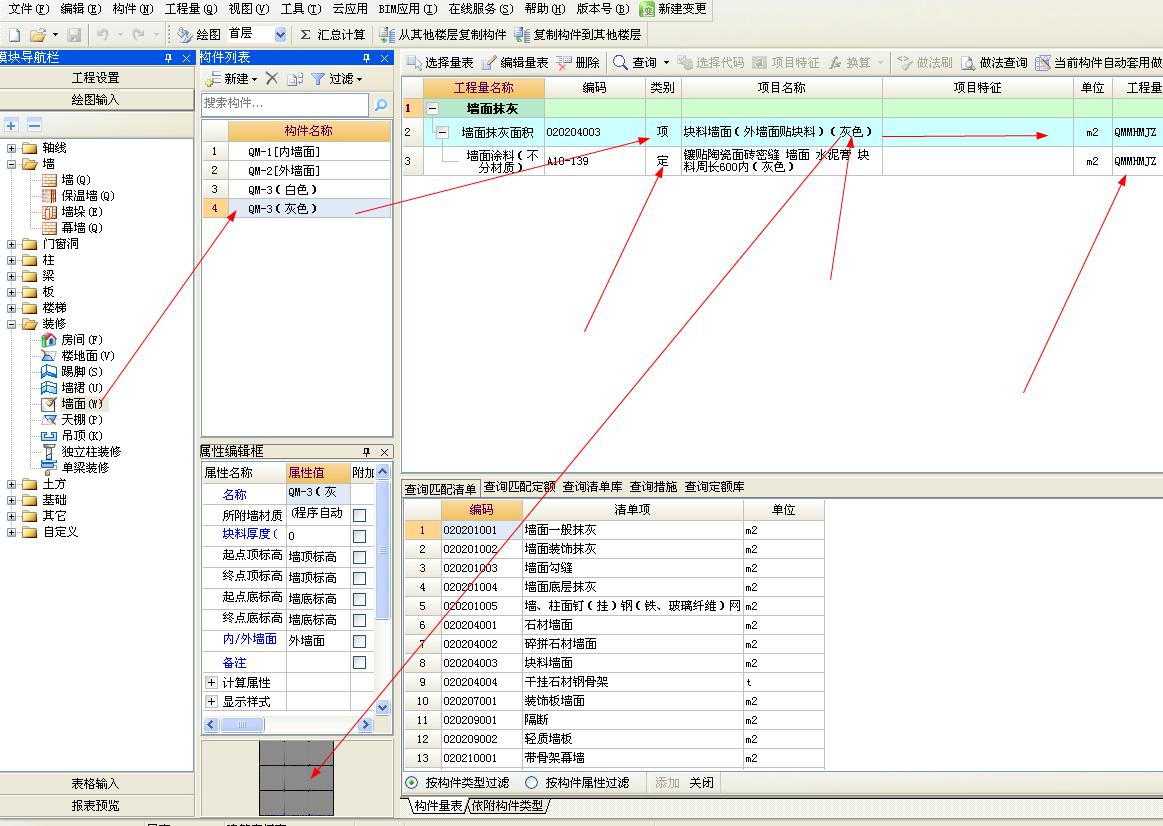Open the 文件(F) menu
Screen dimensions: 1163x826
[x=28, y=9]
